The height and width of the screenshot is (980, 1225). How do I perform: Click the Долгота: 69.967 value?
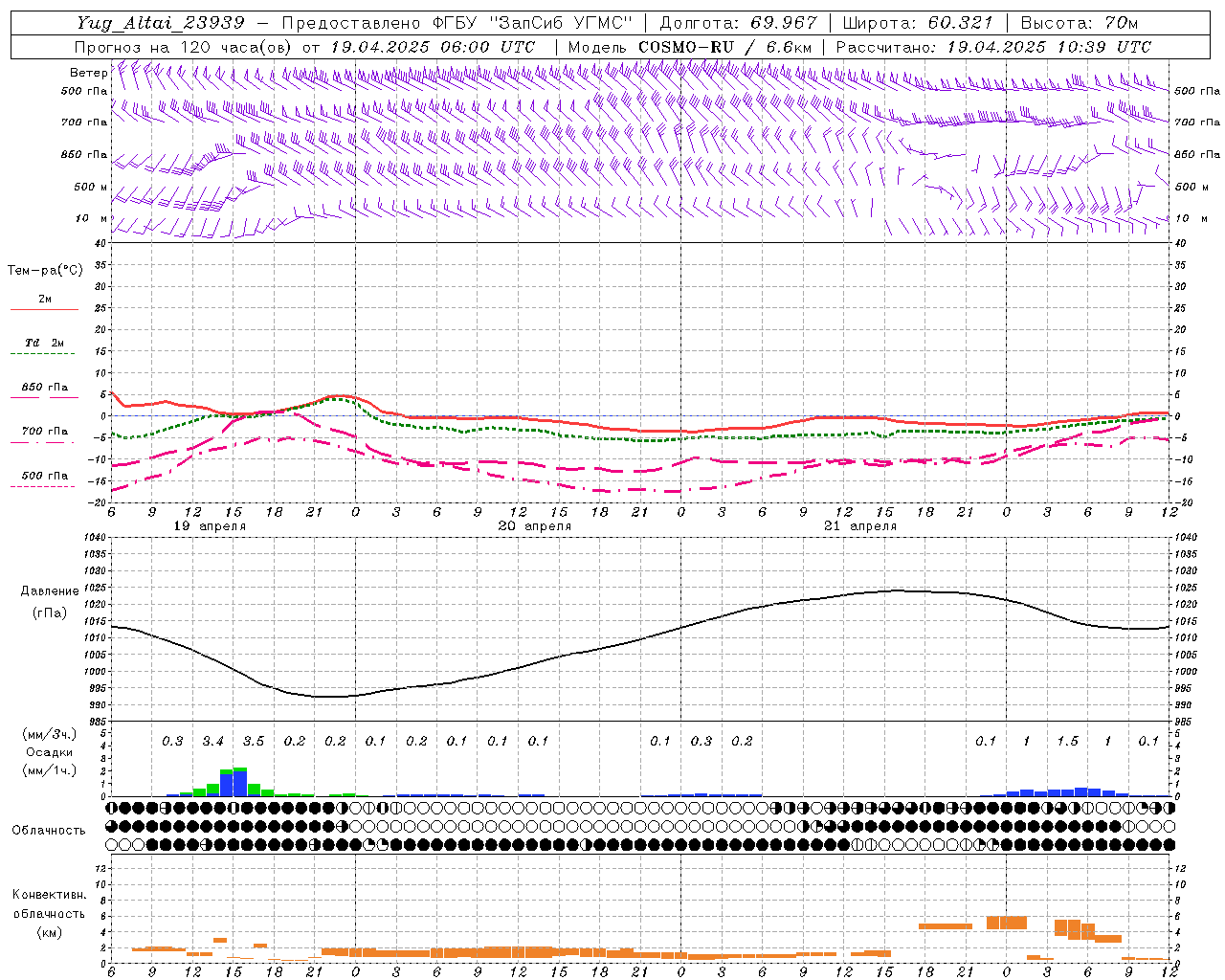[739, 23]
